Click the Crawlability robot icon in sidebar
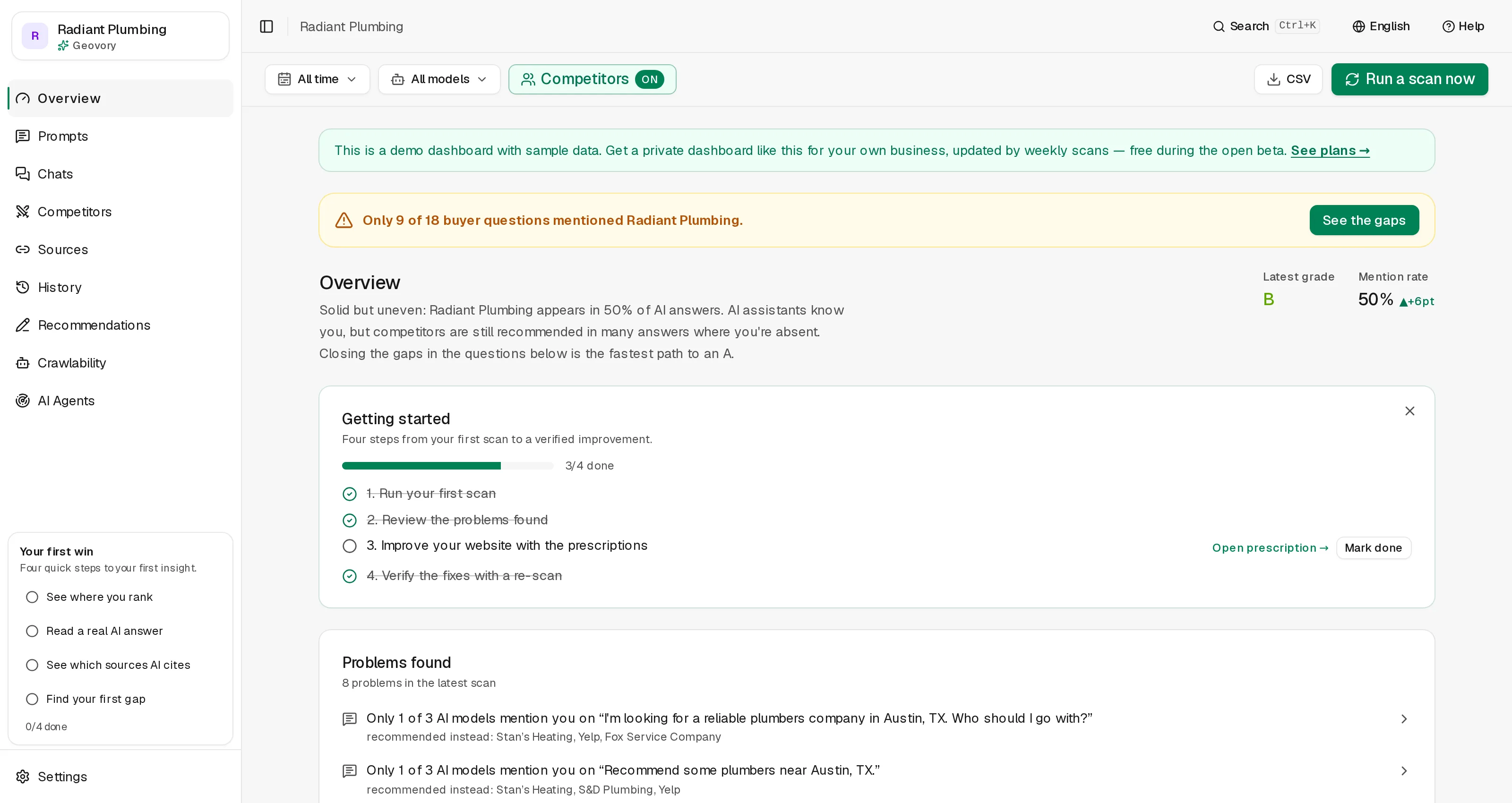 pyautogui.click(x=23, y=363)
